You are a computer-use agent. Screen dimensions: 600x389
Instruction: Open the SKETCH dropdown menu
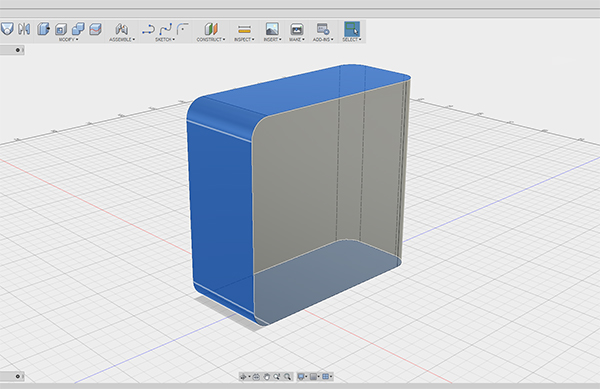pyautogui.click(x=165, y=39)
